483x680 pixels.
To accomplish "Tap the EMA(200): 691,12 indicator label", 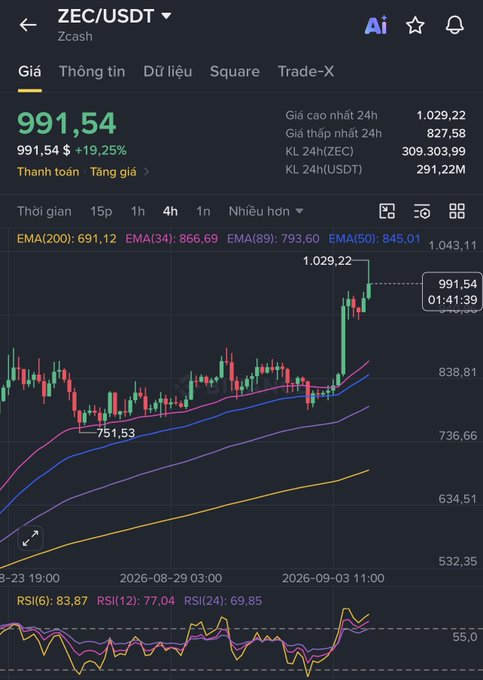I will [67, 239].
